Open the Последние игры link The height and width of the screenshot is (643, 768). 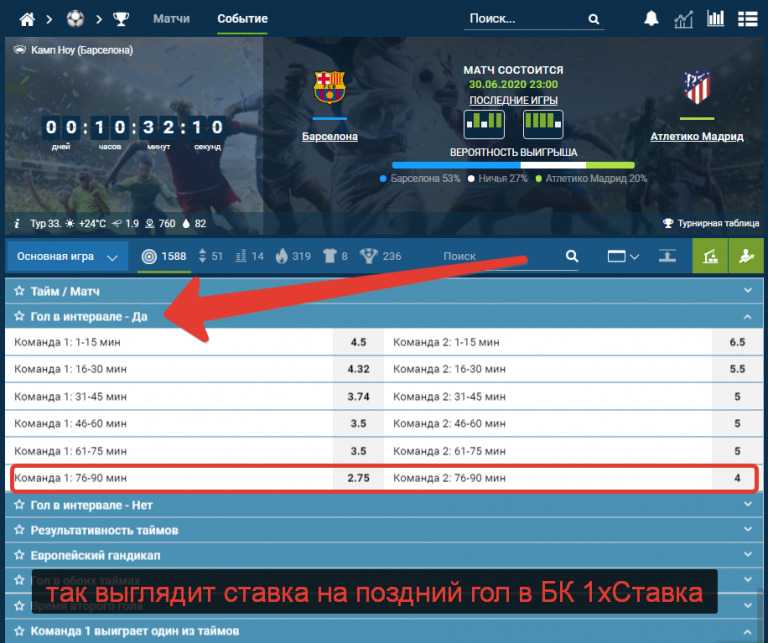pyautogui.click(x=513, y=100)
